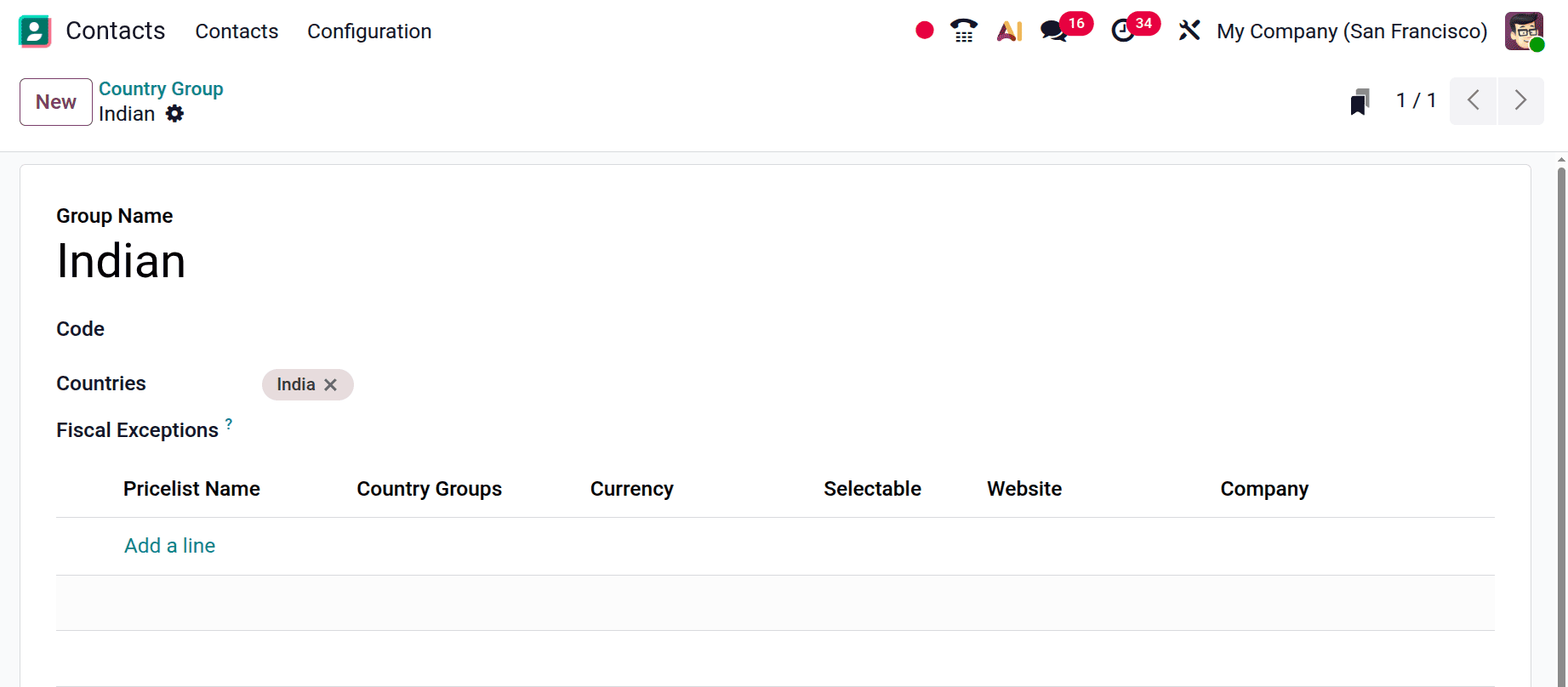
Task: Click the Fiscal Exceptions label
Action: [137, 430]
